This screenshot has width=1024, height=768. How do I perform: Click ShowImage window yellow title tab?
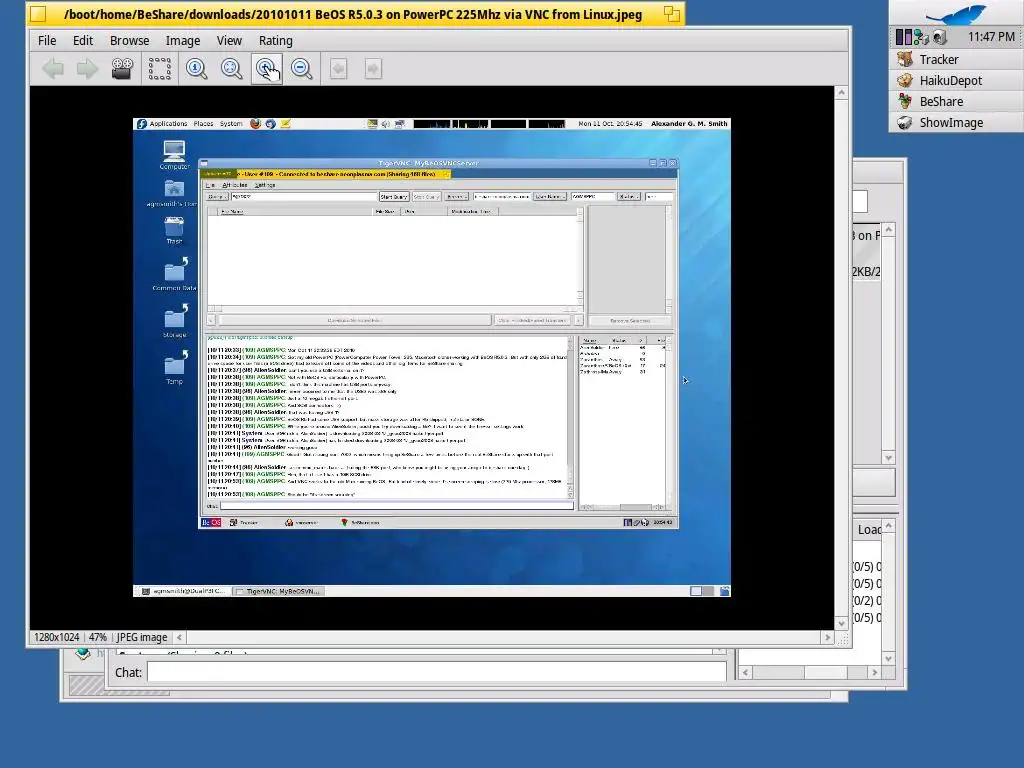pos(353,14)
